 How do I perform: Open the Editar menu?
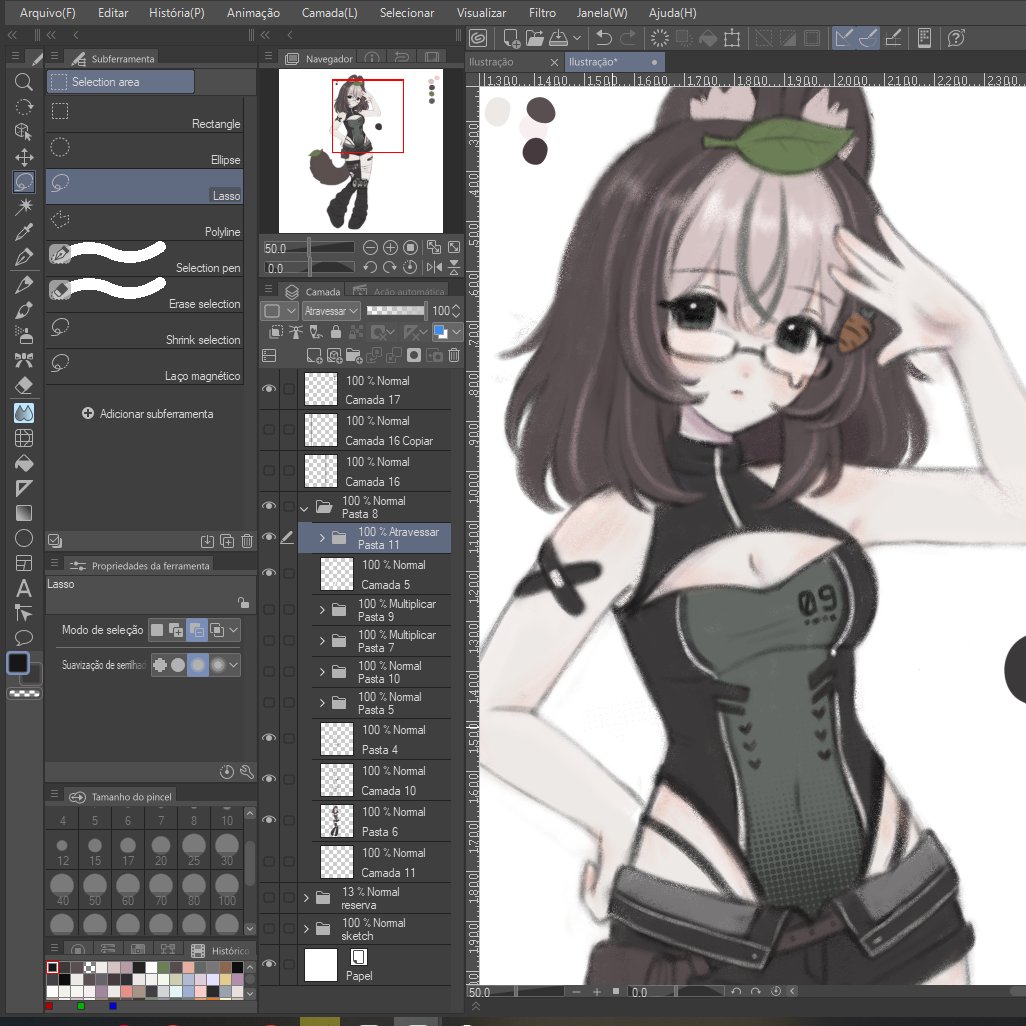pos(113,12)
